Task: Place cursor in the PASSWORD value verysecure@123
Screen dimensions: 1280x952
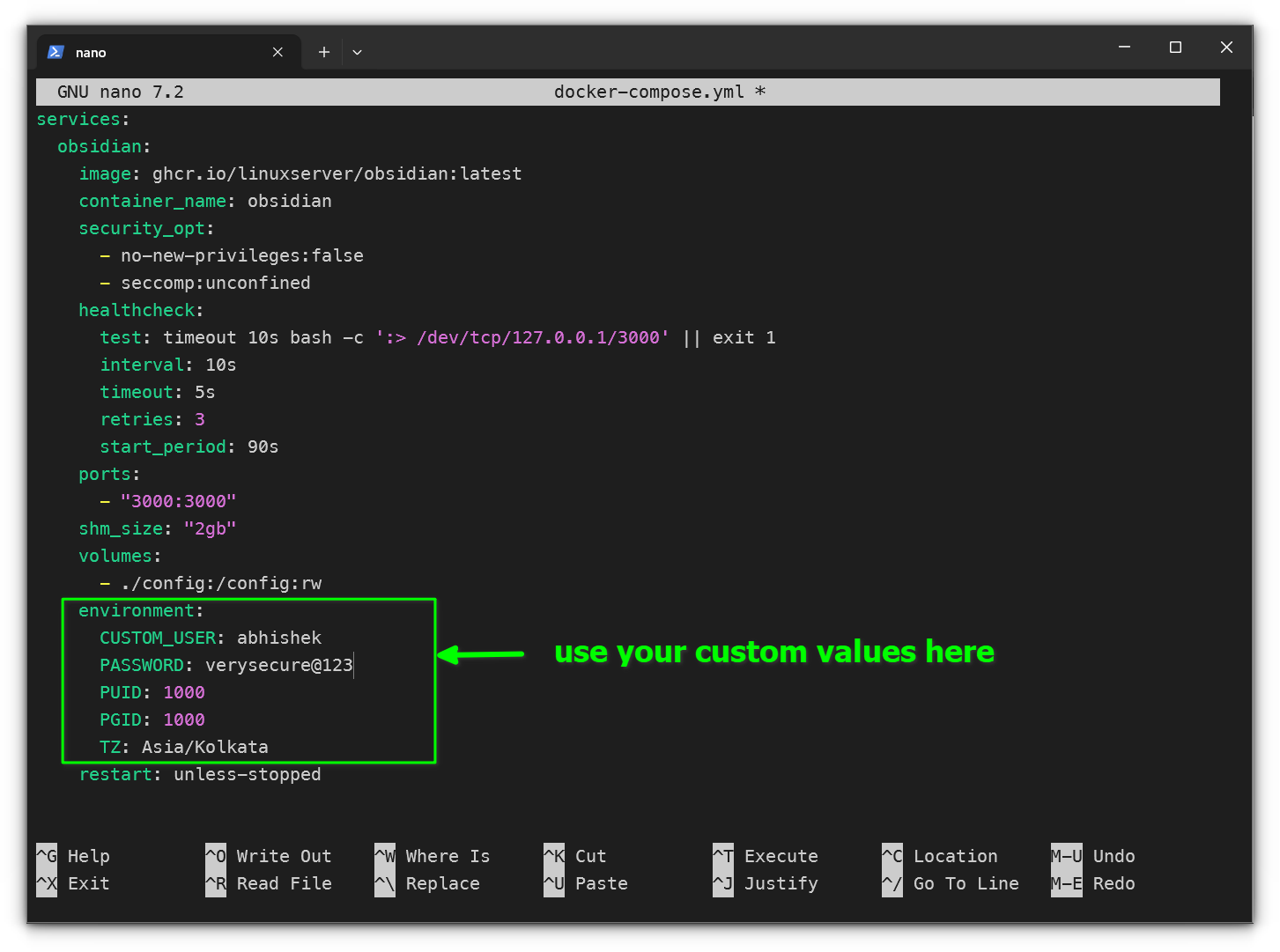Action: point(278,665)
